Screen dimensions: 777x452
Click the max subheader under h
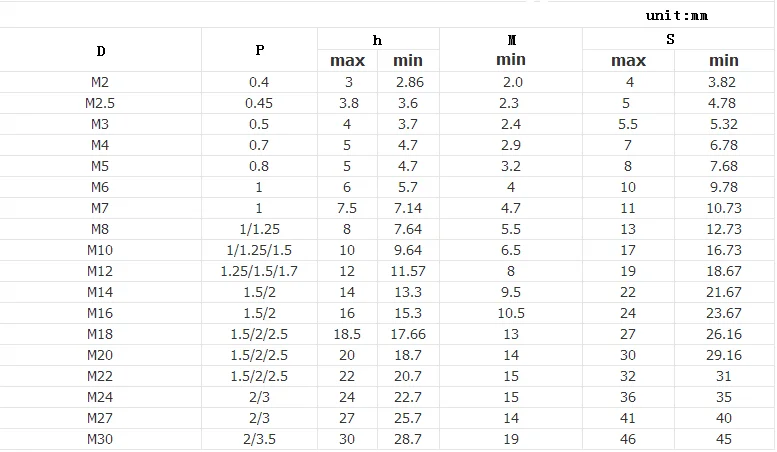[347, 61]
